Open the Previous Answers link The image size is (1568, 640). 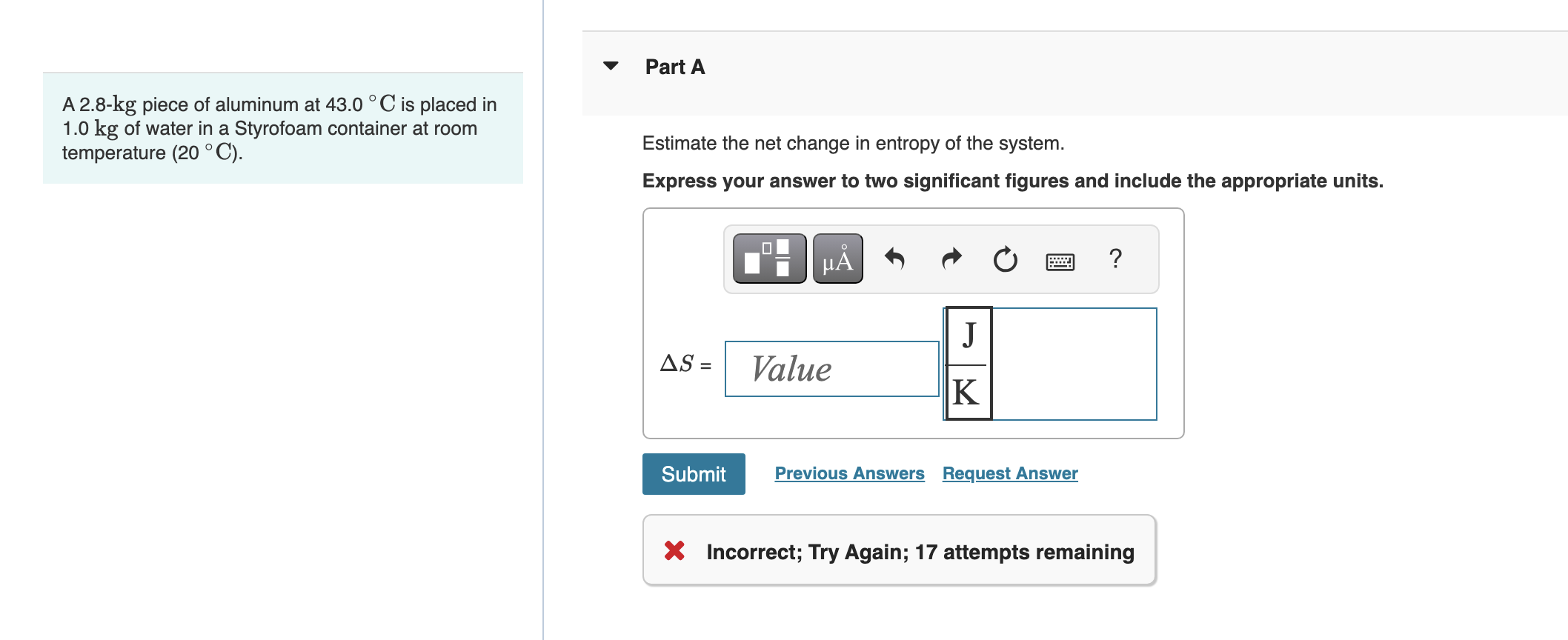point(849,473)
